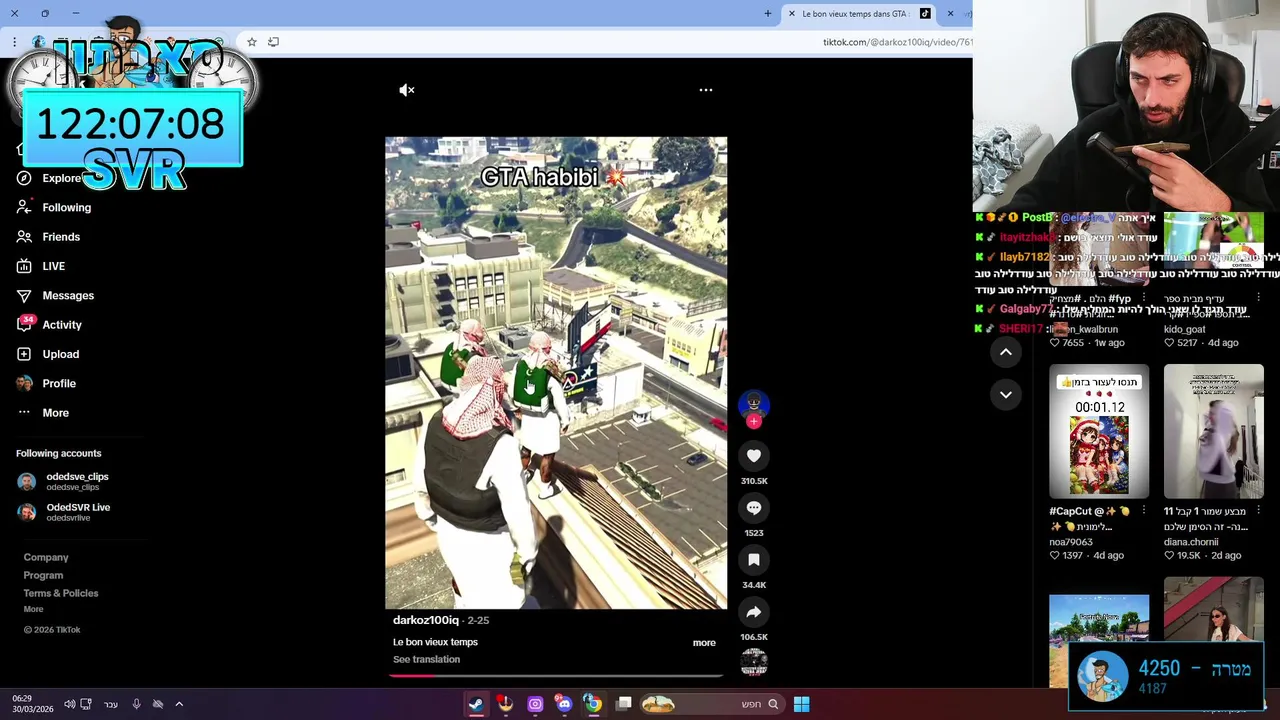Select 'Le bon vieux temps dans GTA' tab
This screenshot has width=1280, height=720.
pyautogui.click(x=860, y=14)
